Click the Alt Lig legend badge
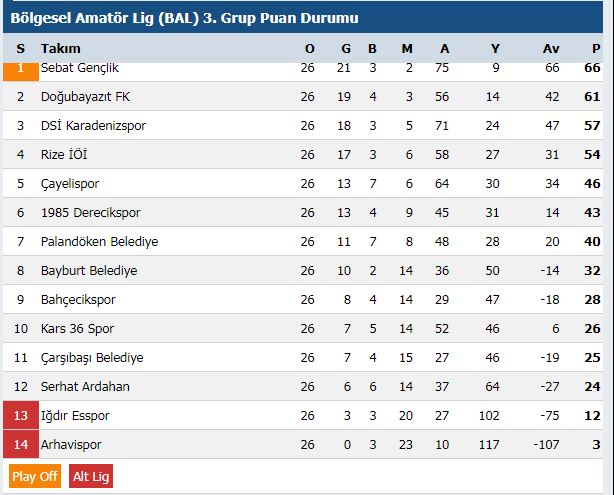This screenshot has width=614, height=495. click(91, 476)
